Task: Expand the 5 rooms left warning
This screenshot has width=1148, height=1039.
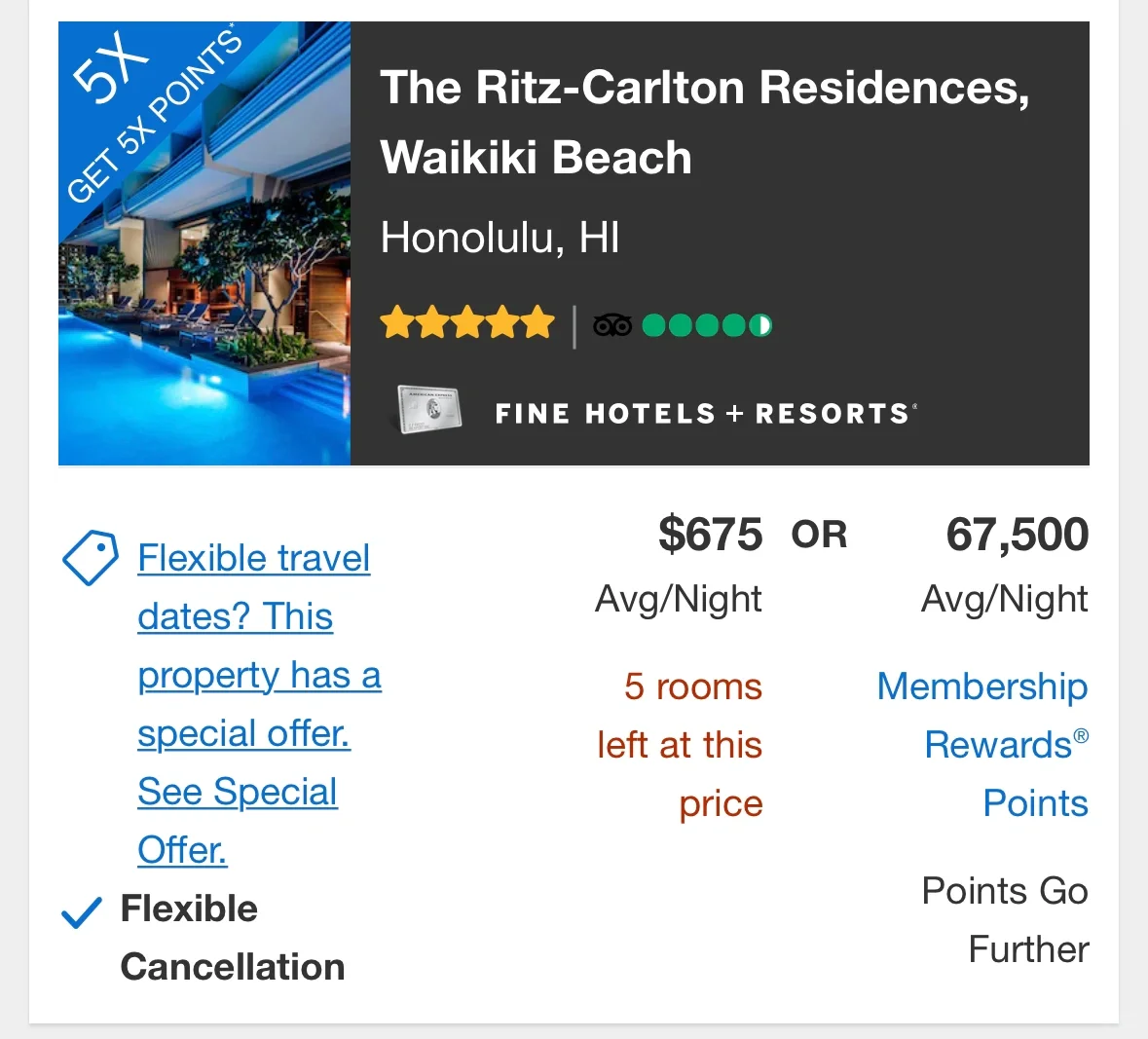Action: point(679,744)
